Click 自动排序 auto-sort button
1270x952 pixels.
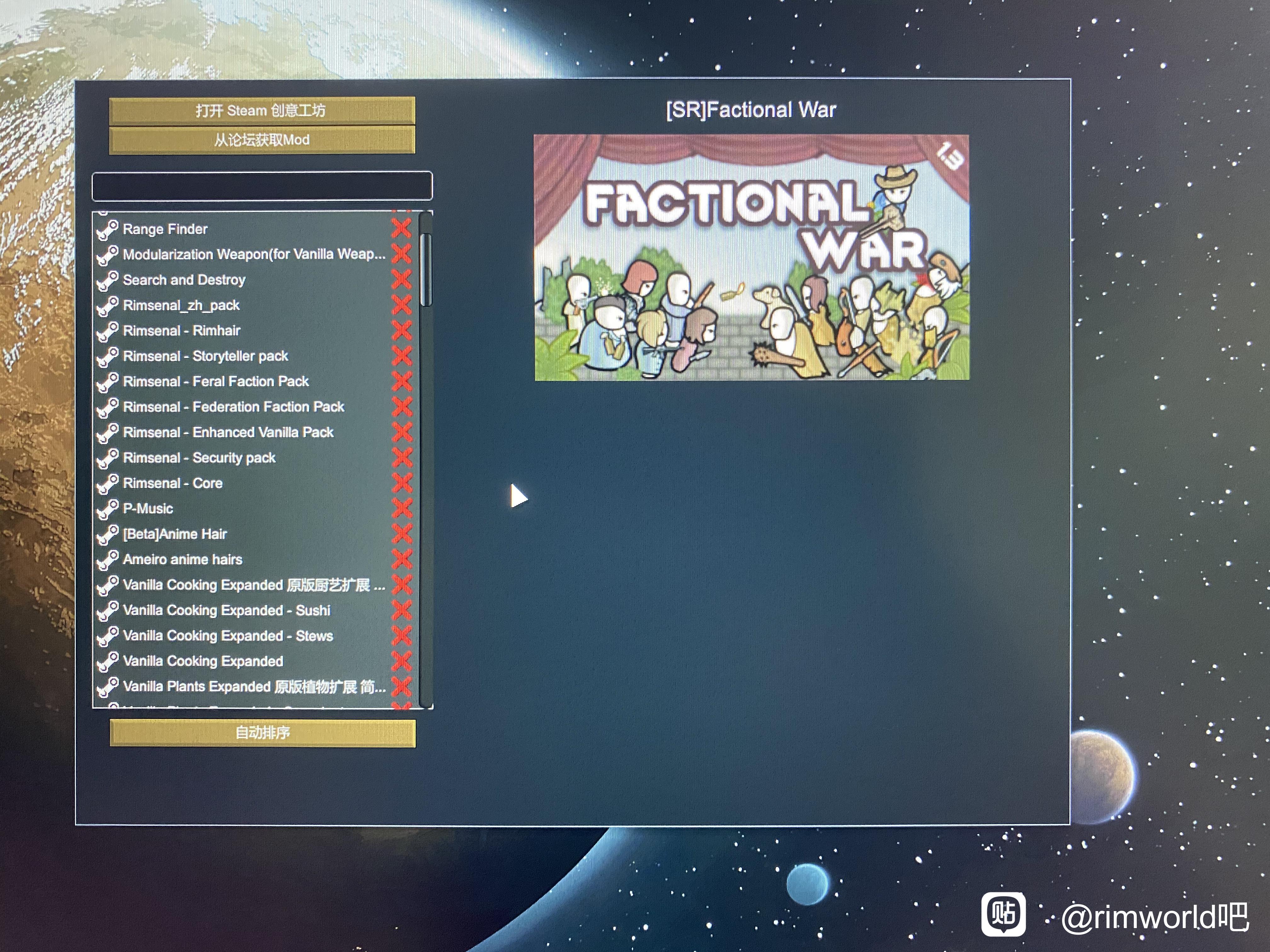[262, 733]
